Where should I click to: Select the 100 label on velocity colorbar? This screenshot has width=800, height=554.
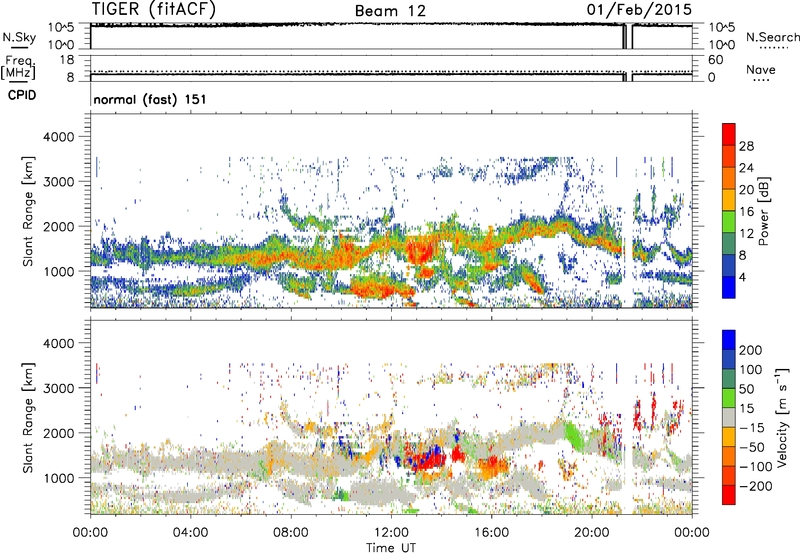tap(751, 370)
